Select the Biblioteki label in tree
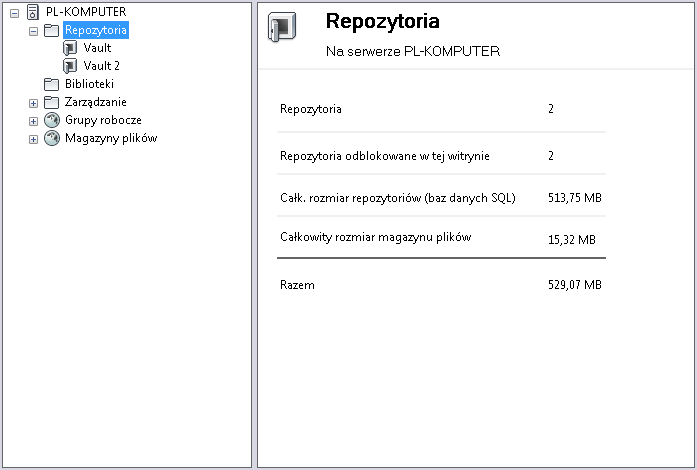The image size is (697, 470). (89, 84)
